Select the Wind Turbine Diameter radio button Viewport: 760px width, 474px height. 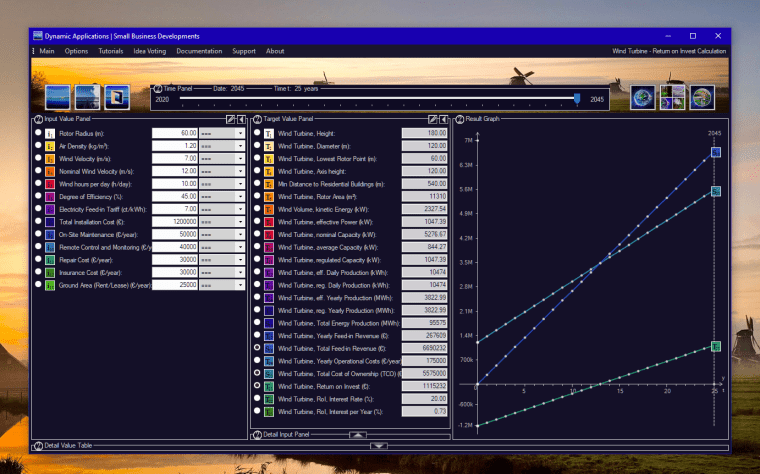(257, 145)
